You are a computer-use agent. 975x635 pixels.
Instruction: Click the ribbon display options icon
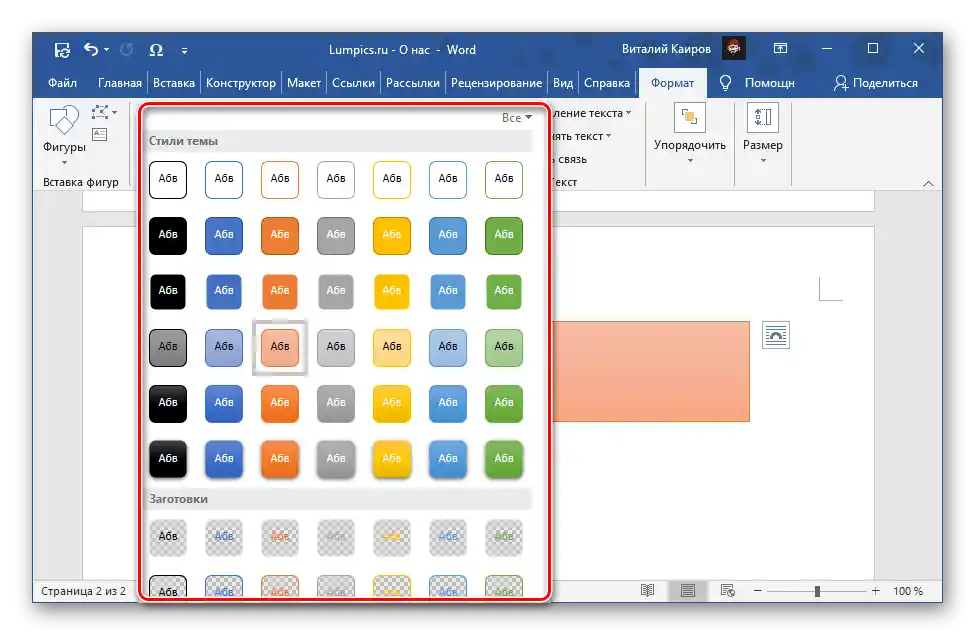click(x=780, y=49)
